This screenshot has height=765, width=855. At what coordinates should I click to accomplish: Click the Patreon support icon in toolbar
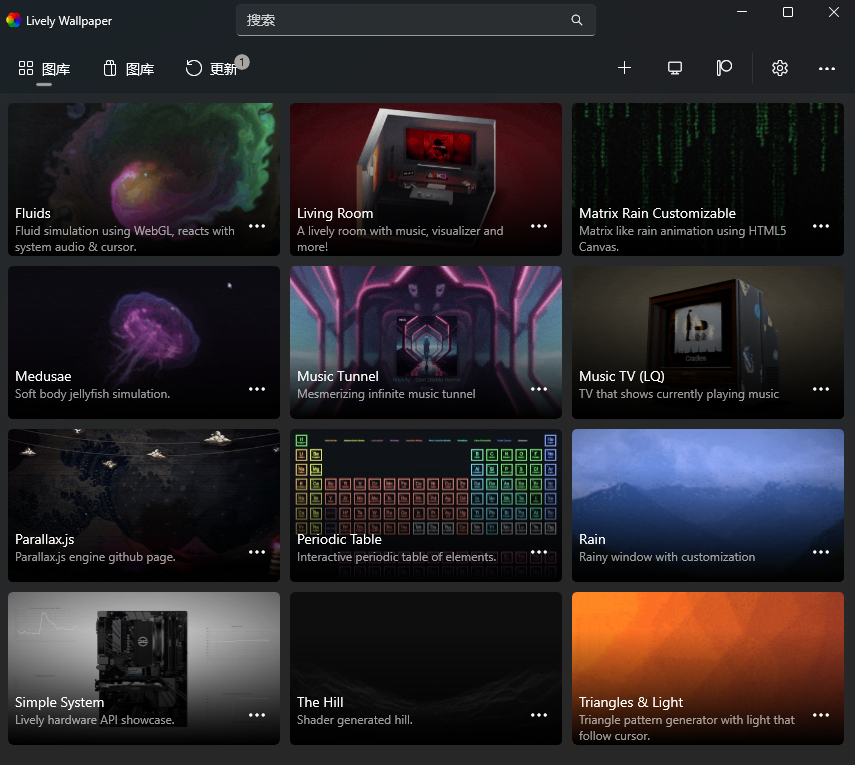[725, 68]
